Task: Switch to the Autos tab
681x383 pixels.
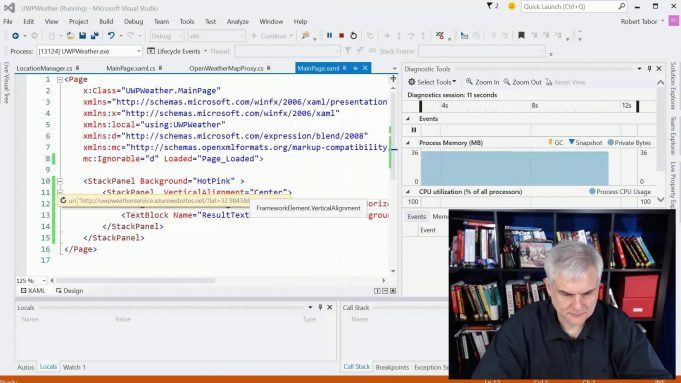Action: (26, 367)
